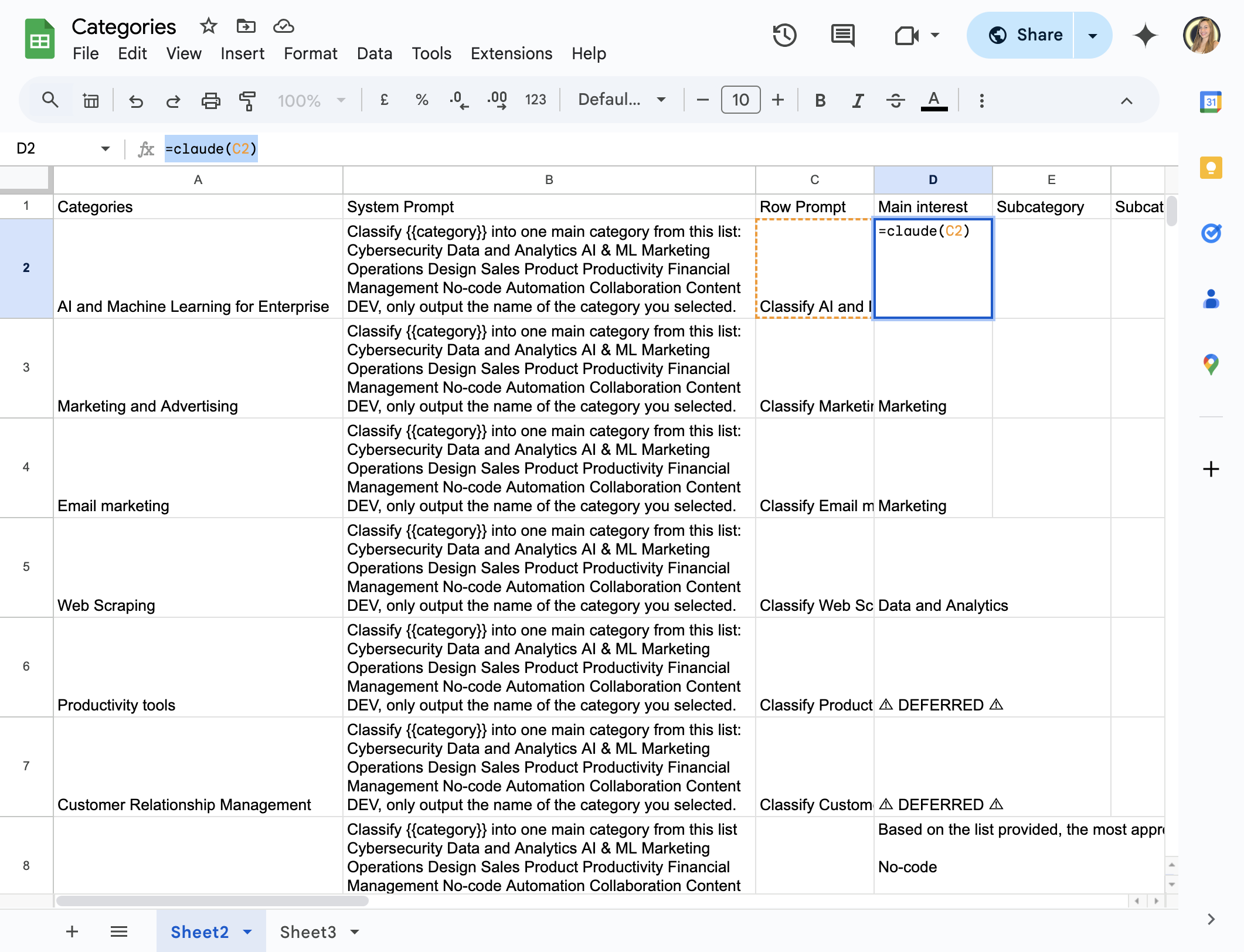Open Google Keep in side panel

(1211, 168)
